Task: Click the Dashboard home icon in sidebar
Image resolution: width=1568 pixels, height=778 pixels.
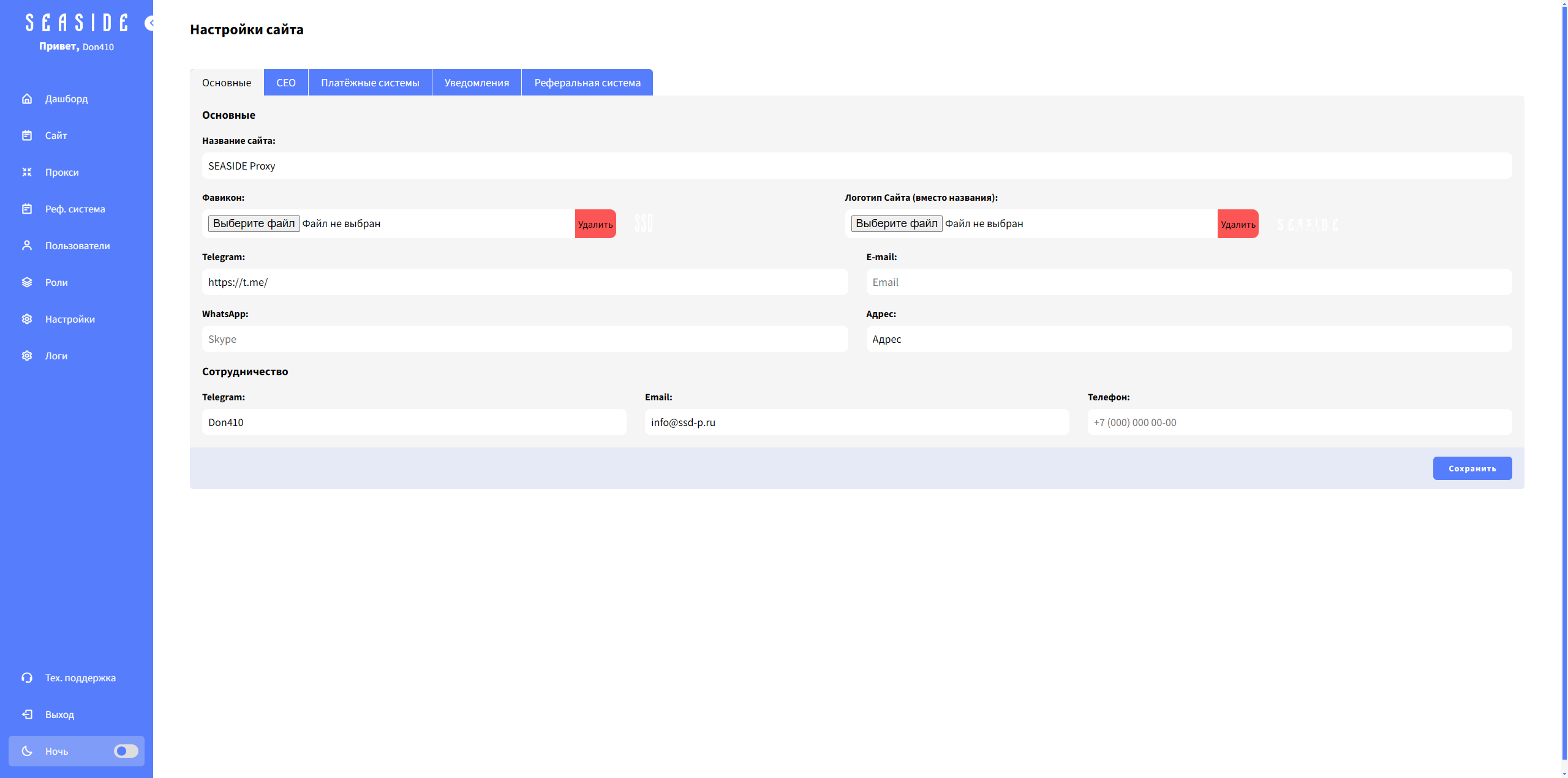Action: [x=27, y=99]
